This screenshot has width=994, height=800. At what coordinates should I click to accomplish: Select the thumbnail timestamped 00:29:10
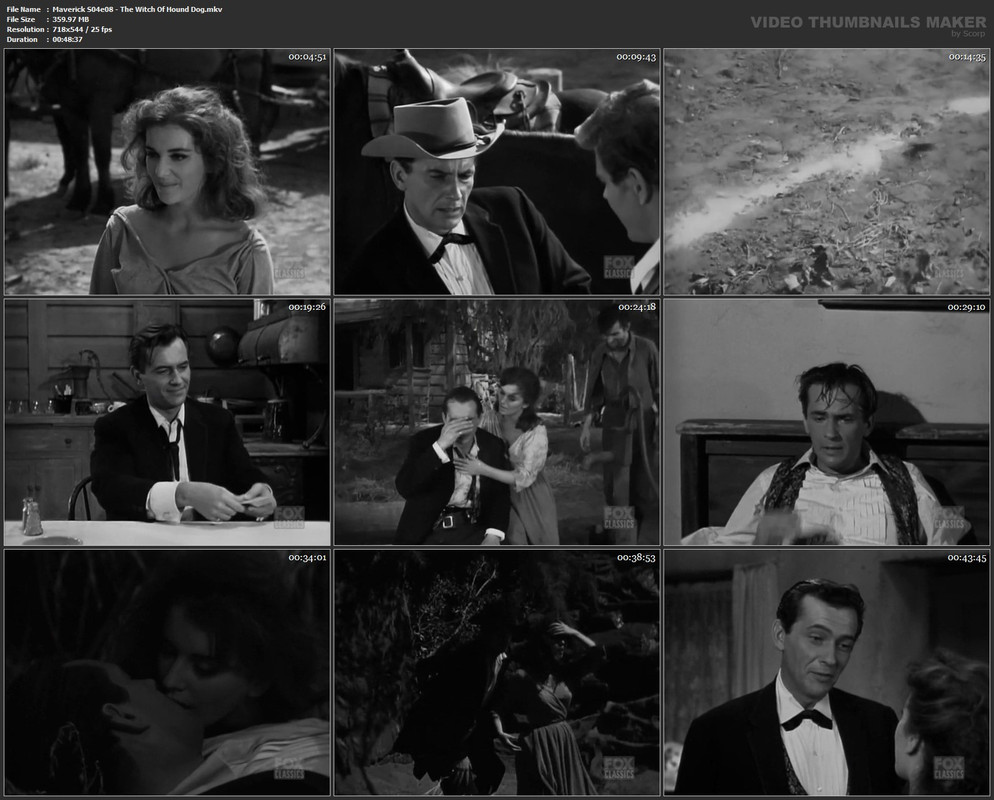[827, 422]
